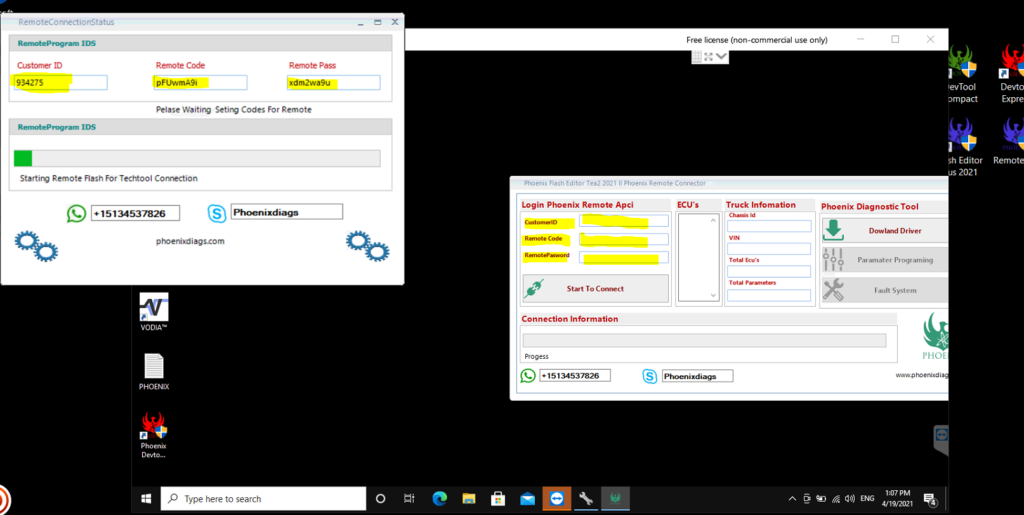Click the Start To Connect button
The image size is (1024, 515).
(x=596, y=289)
